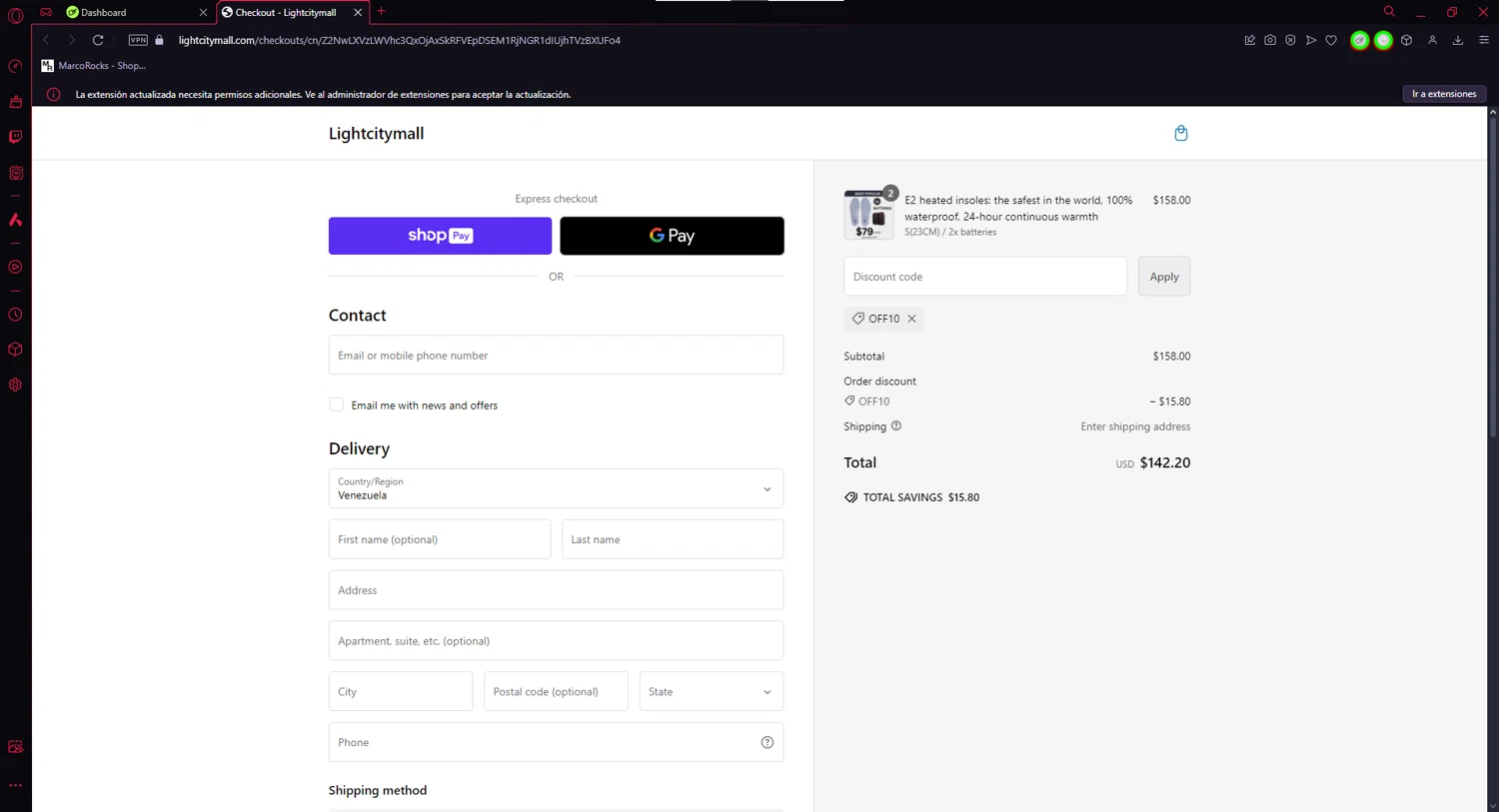Open the State dropdown
This screenshot has height=812, width=1499.
tap(711, 691)
